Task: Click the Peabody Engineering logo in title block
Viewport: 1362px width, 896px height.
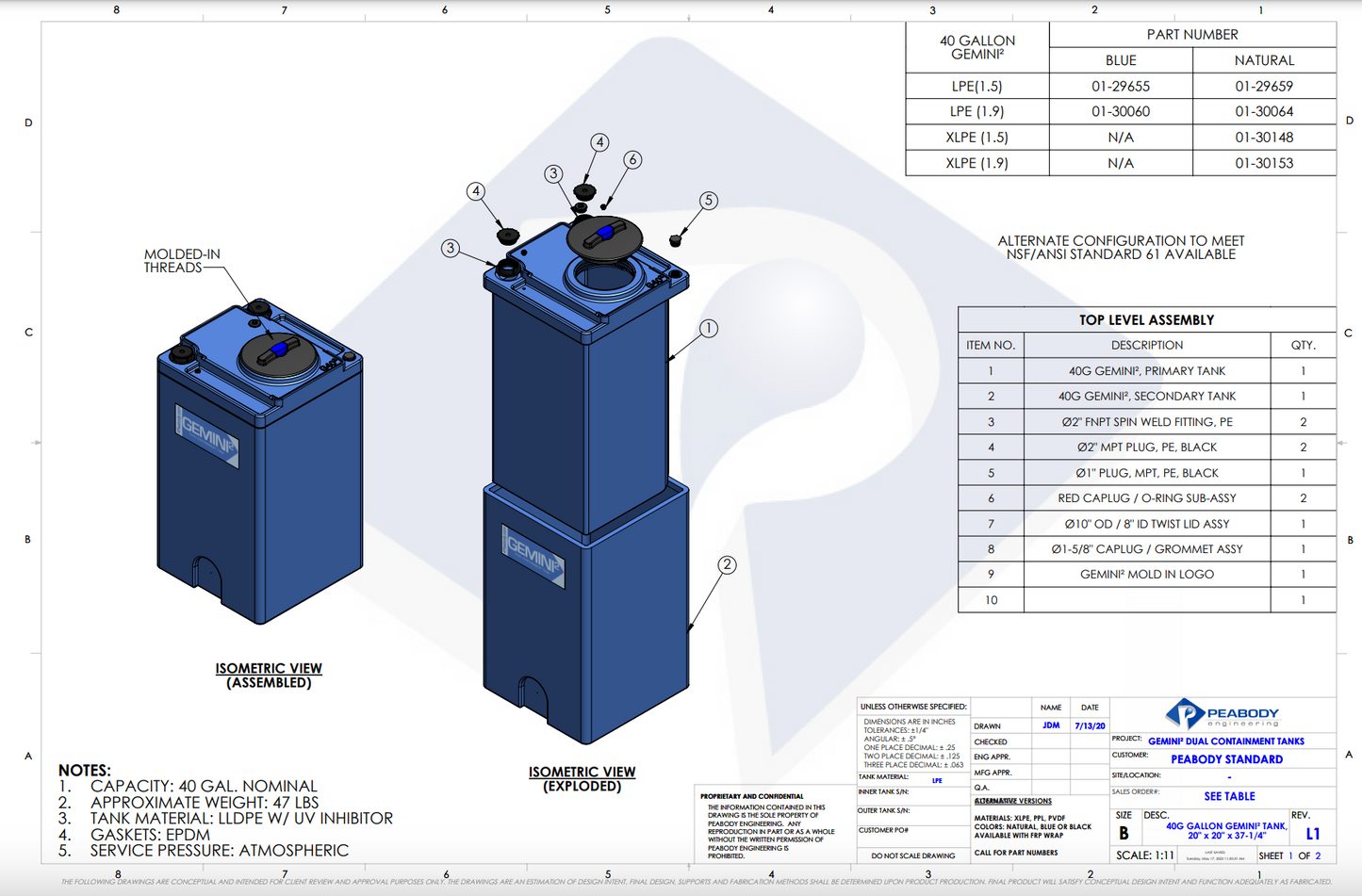Action: point(1223,715)
